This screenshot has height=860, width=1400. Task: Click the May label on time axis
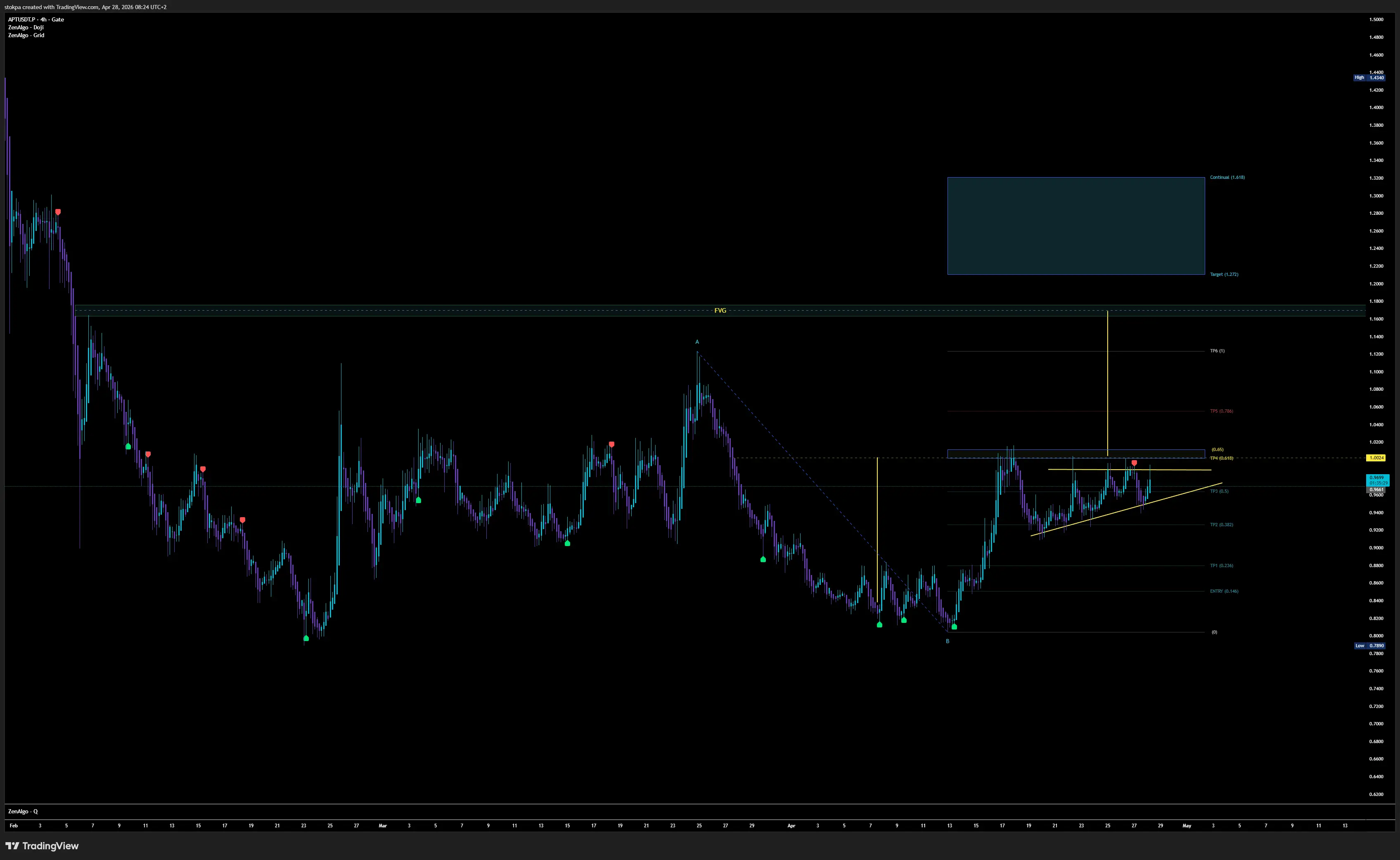pos(1187,825)
